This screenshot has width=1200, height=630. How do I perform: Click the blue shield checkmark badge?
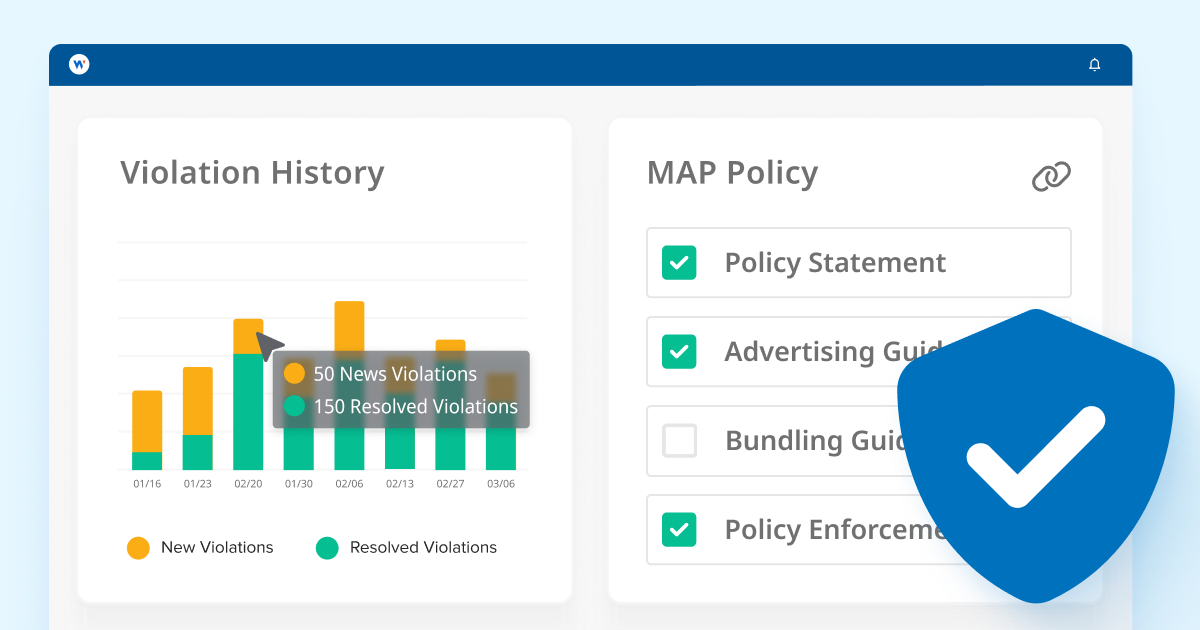(1035, 455)
